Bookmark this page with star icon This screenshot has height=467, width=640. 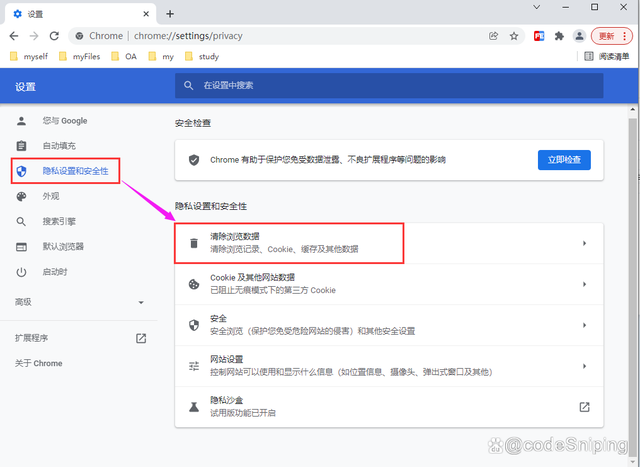[514, 36]
